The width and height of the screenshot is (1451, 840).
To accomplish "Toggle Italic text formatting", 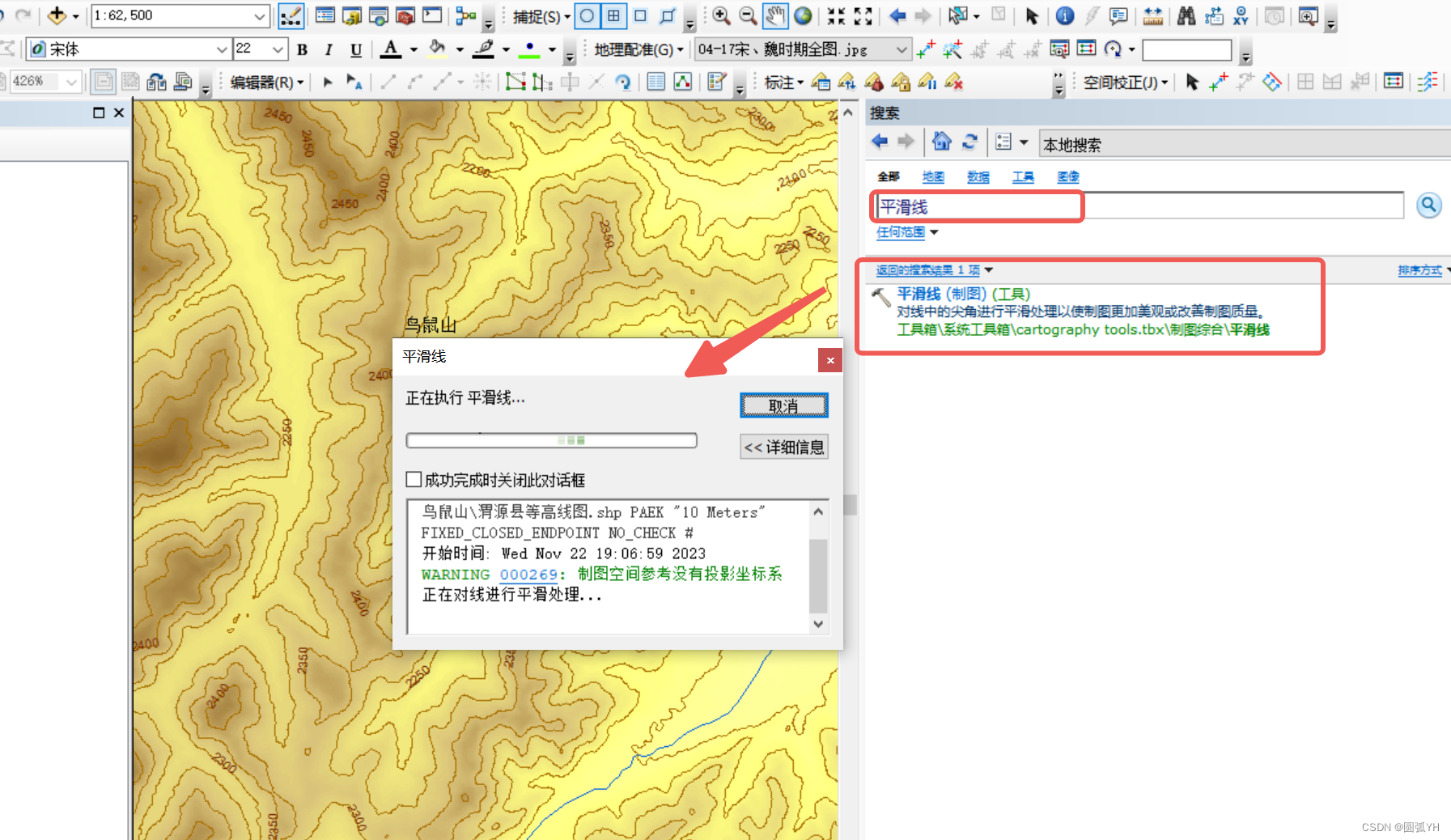I will tap(329, 49).
